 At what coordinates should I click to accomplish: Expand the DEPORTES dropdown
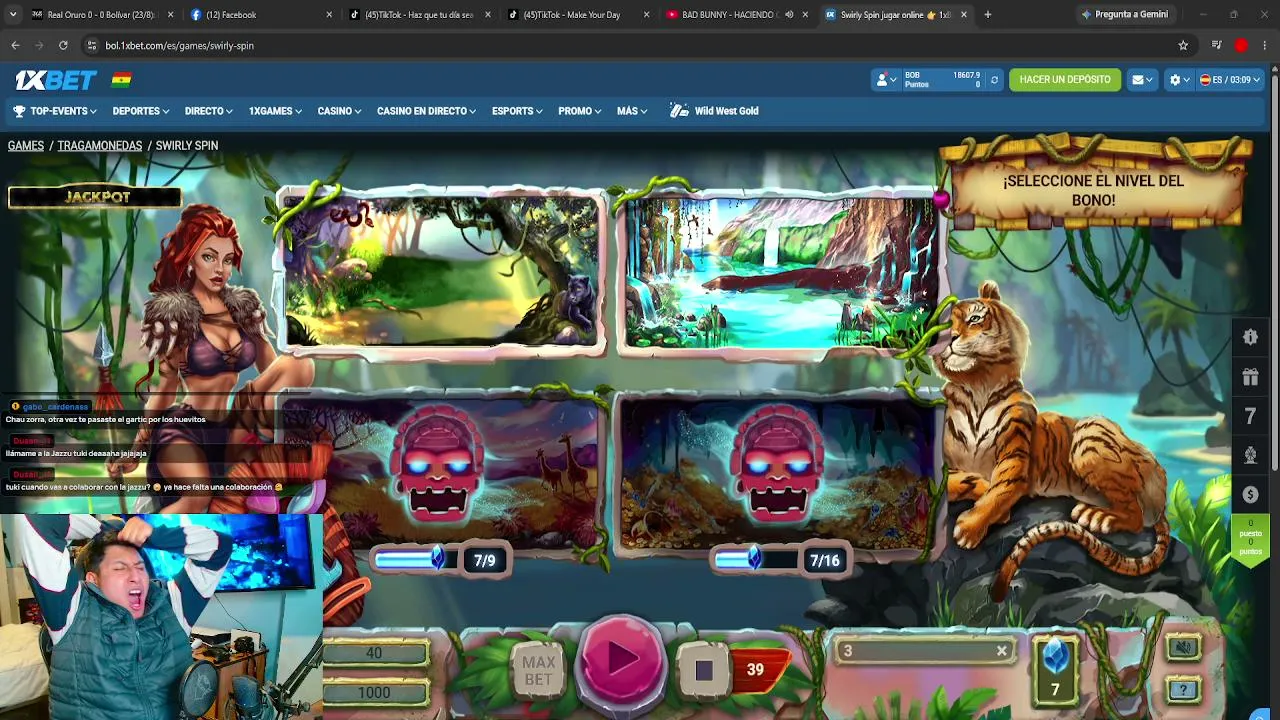coord(141,111)
